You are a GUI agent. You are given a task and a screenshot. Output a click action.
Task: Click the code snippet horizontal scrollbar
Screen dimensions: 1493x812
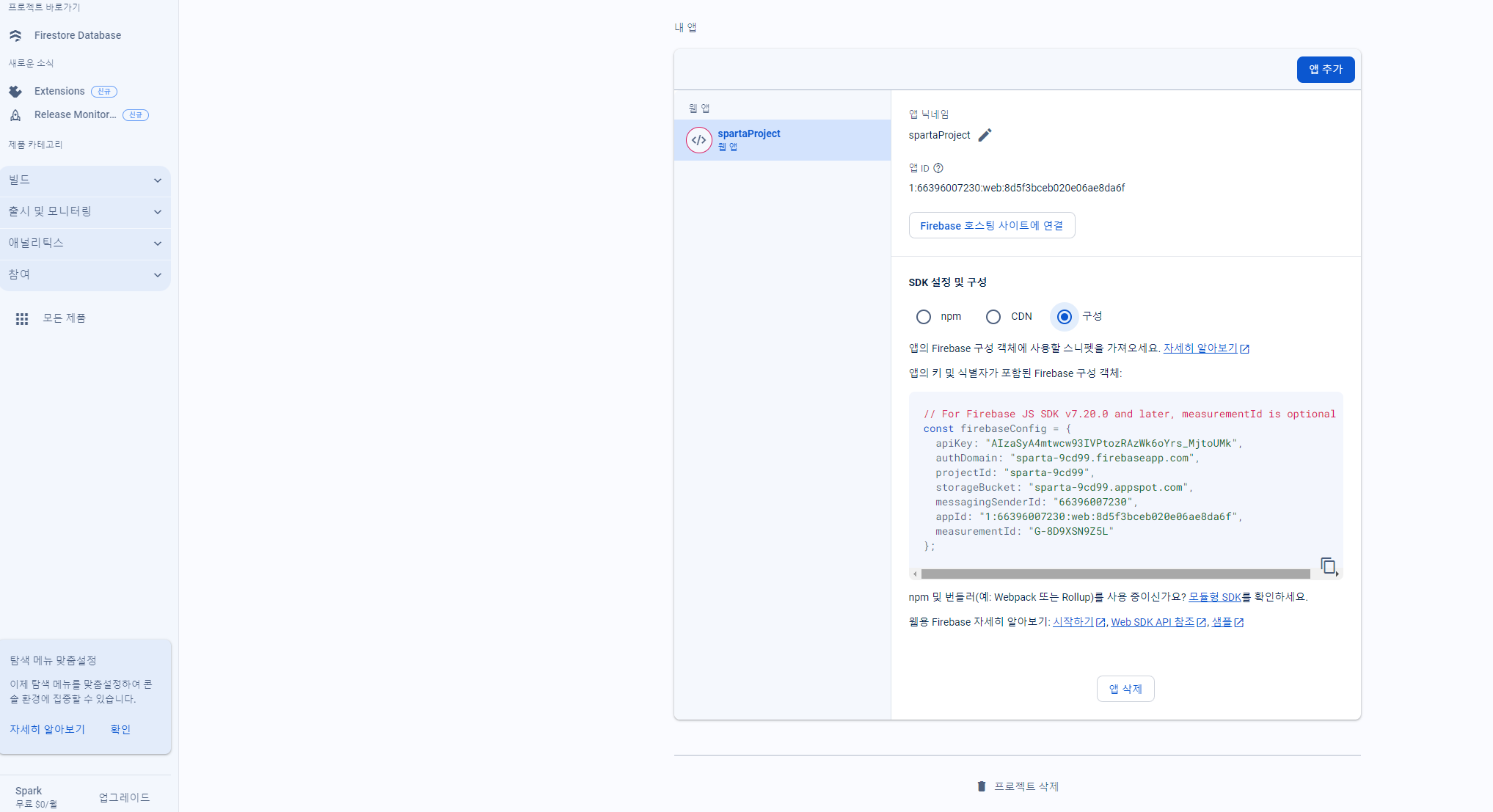click(1115, 574)
